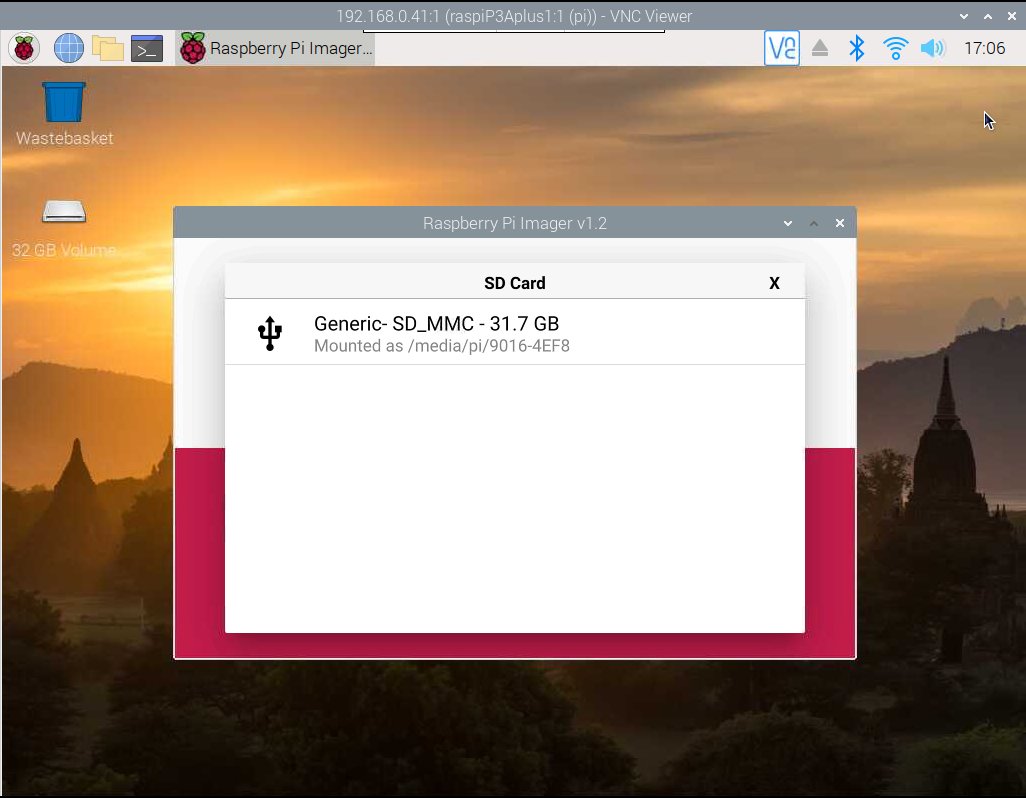Close the Raspberry Pi Imager window
Screen dimensions: 1026x798
[840, 224]
